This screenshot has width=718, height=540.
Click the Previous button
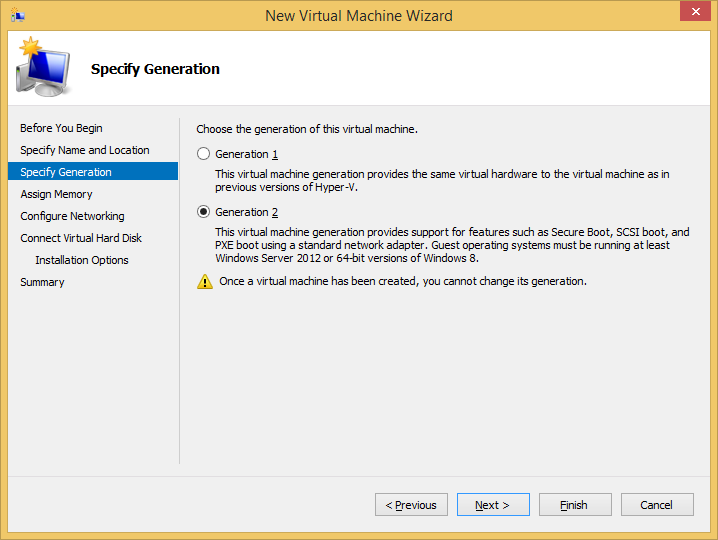coord(411,505)
